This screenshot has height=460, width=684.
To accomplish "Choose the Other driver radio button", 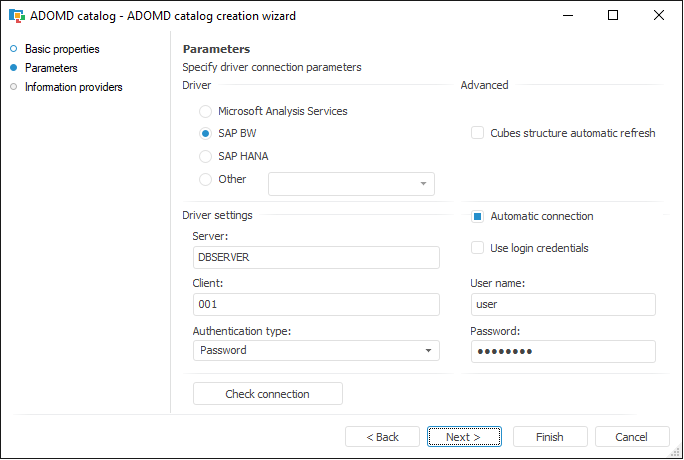I will tap(206, 180).
